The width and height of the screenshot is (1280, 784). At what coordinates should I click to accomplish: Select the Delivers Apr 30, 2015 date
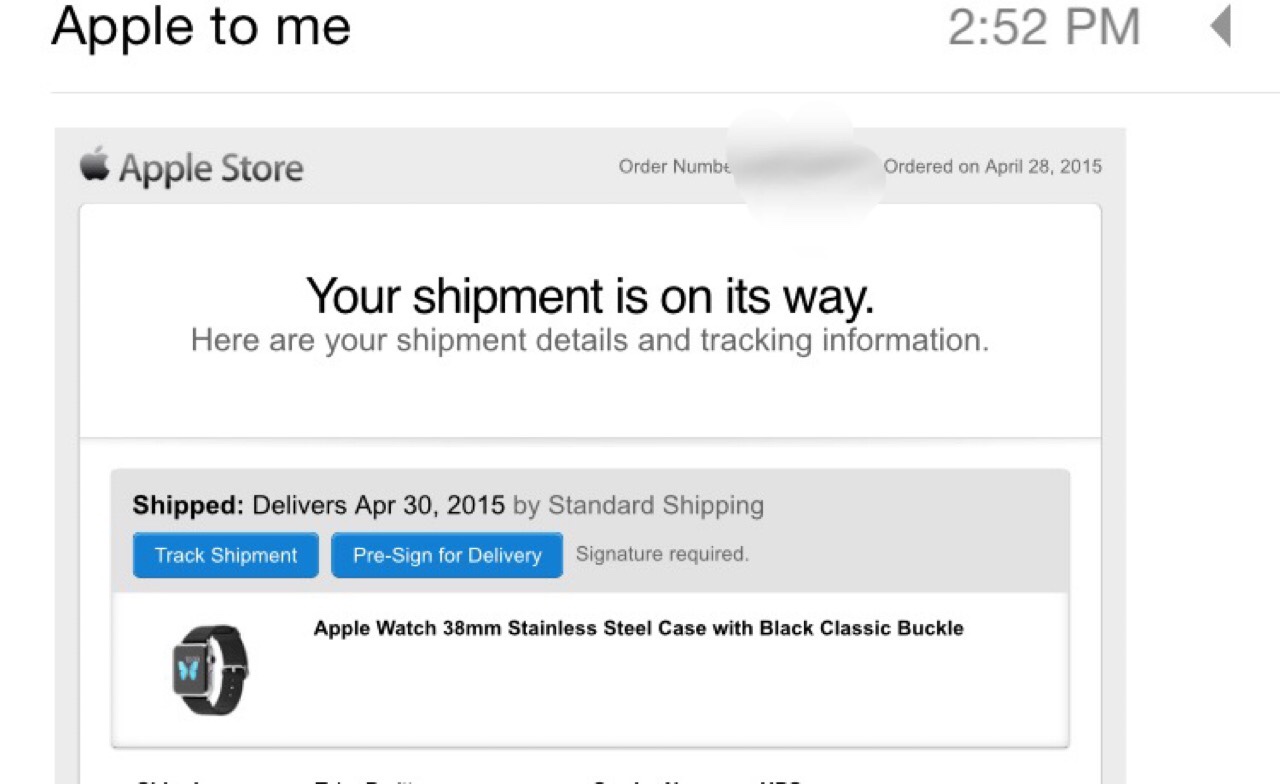(x=378, y=505)
